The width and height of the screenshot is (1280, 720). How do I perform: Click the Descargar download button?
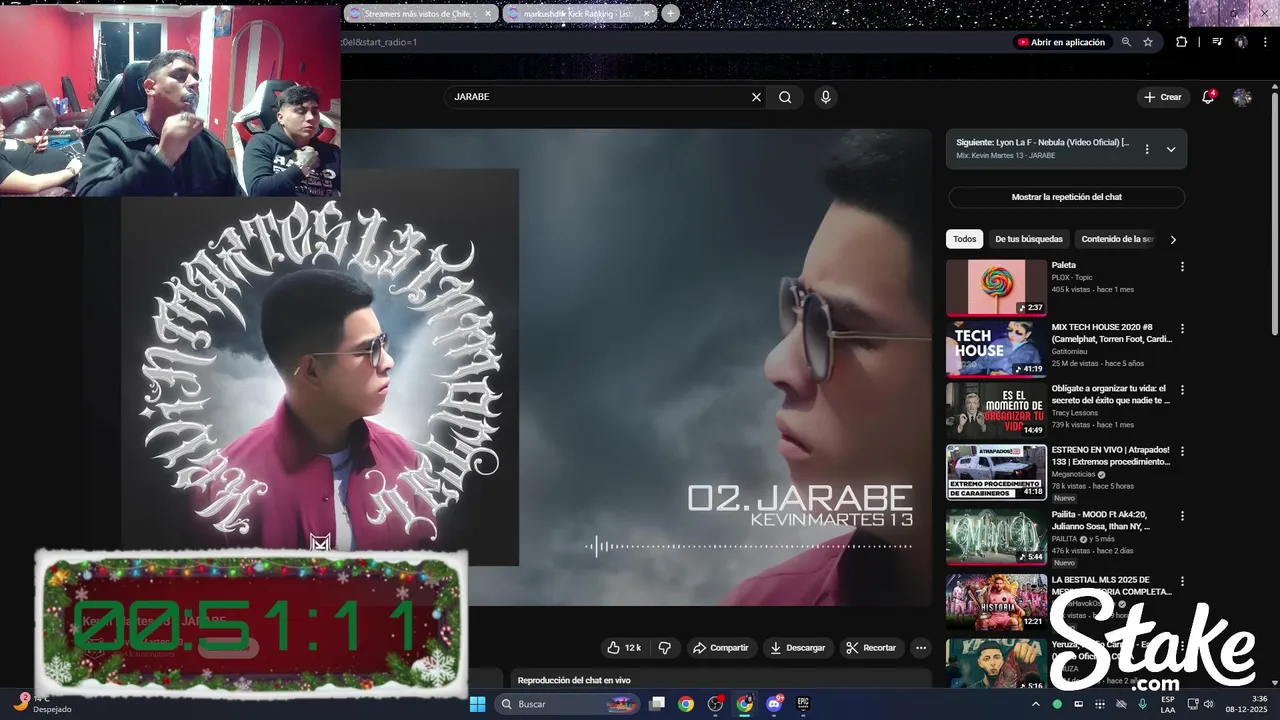click(797, 648)
